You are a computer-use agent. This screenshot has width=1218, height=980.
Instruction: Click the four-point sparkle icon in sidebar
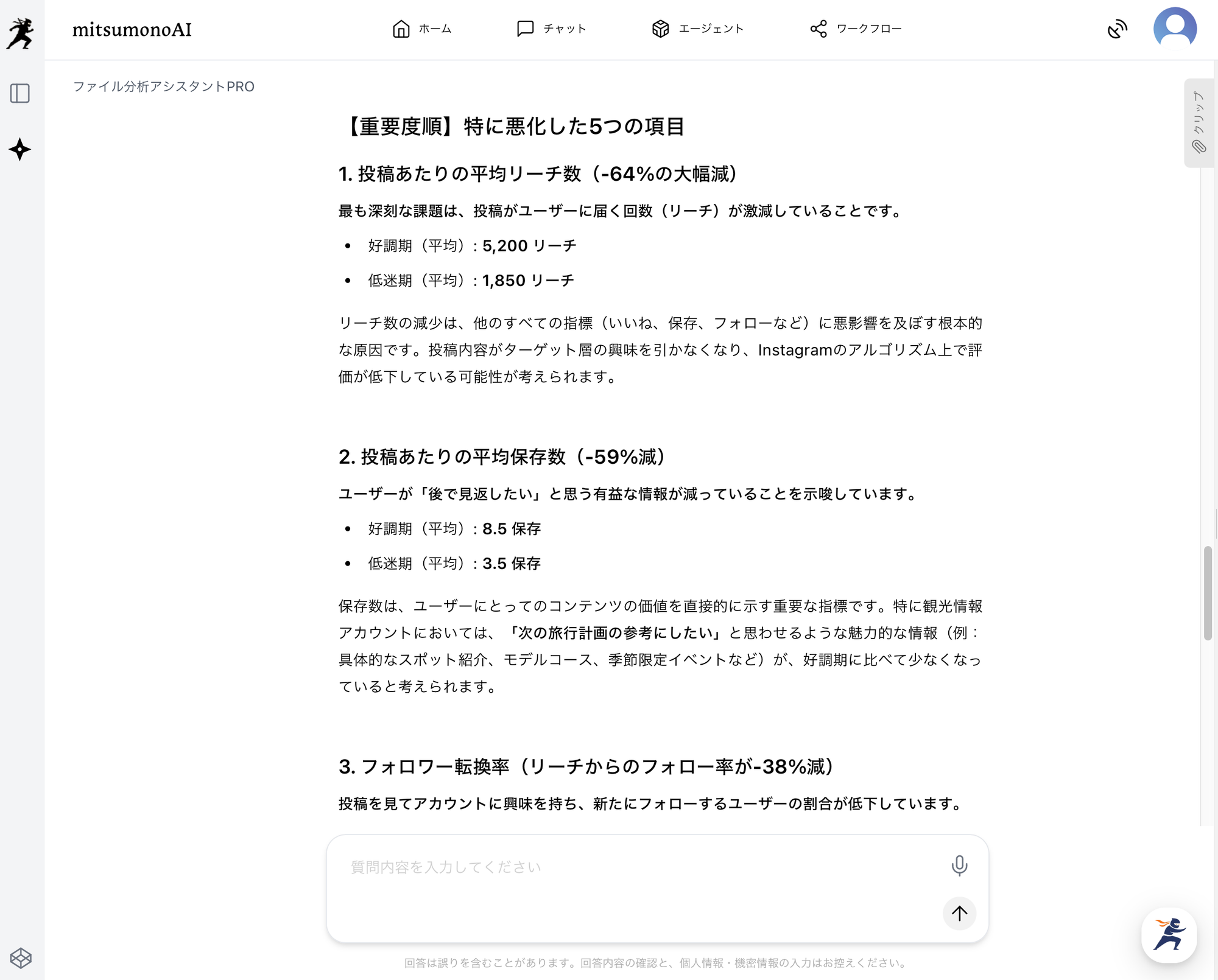coord(20,149)
